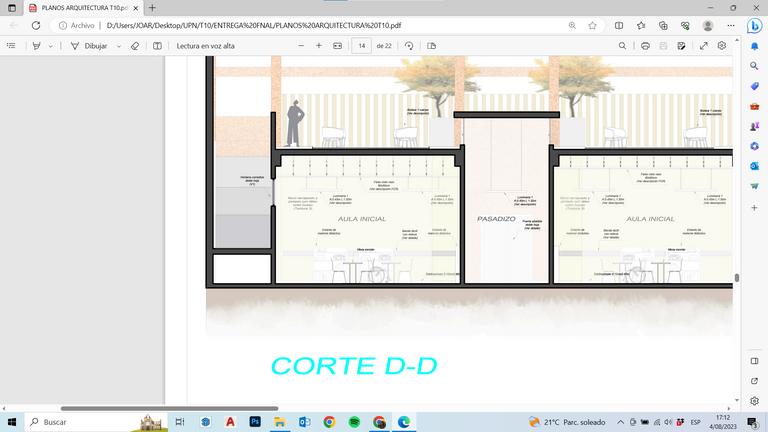Open sidebar Outlook icon
The height and width of the screenshot is (432, 768).
pyautogui.click(x=754, y=167)
